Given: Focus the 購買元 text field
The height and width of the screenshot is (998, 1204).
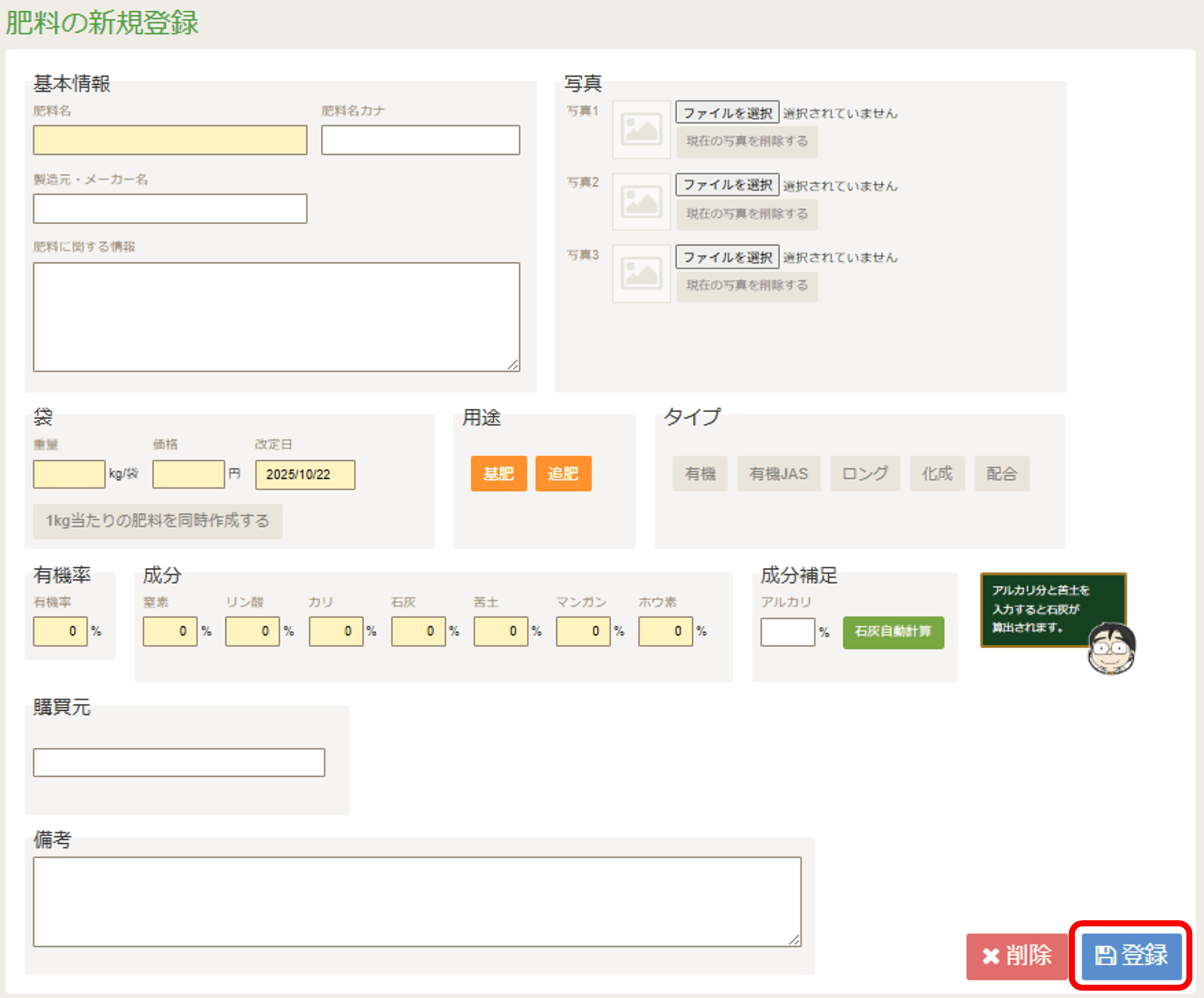Looking at the screenshot, I should coord(178,762).
